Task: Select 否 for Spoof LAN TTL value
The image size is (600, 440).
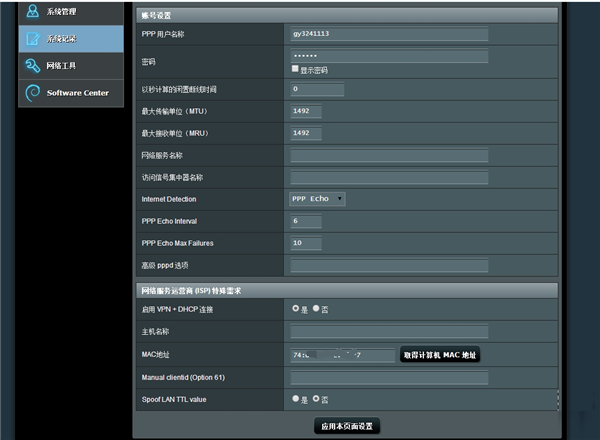Action: pos(316,398)
